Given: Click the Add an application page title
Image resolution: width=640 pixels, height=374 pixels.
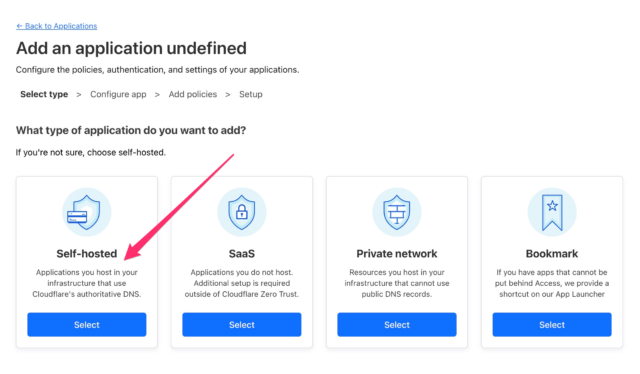Looking at the screenshot, I should 131,48.
